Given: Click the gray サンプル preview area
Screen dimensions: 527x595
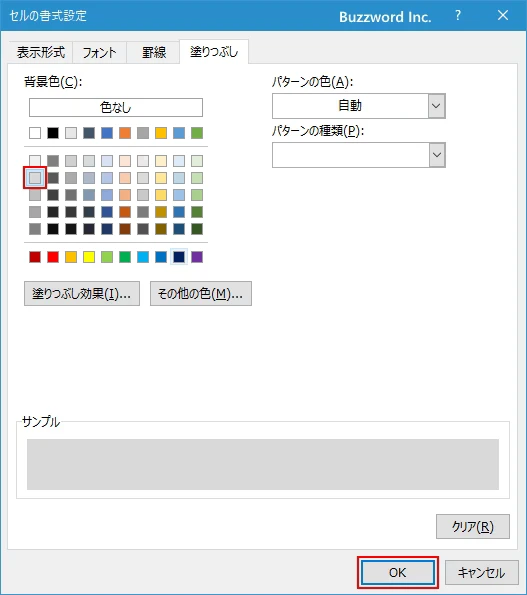Looking at the screenshot, I should (263, 464).
